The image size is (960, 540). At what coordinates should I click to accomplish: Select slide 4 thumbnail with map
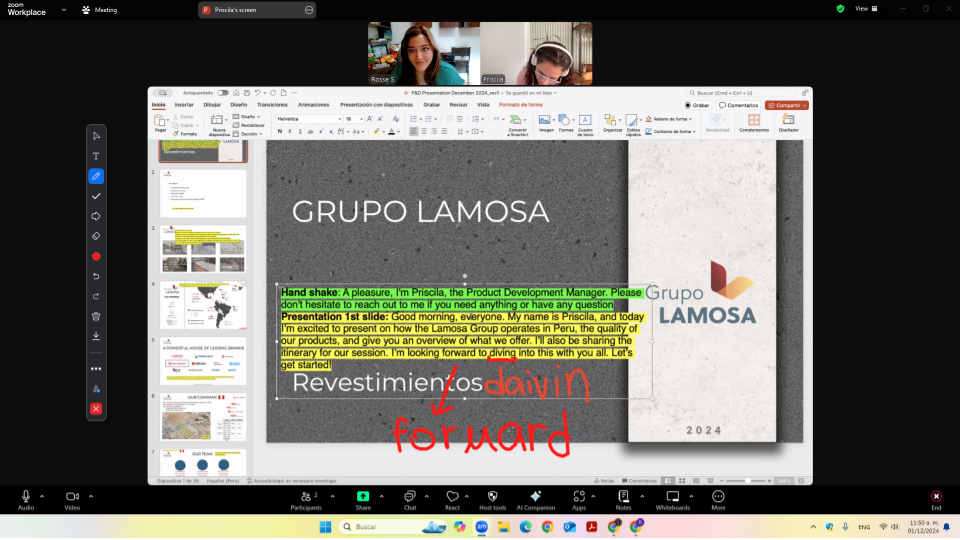pos(203,306)
